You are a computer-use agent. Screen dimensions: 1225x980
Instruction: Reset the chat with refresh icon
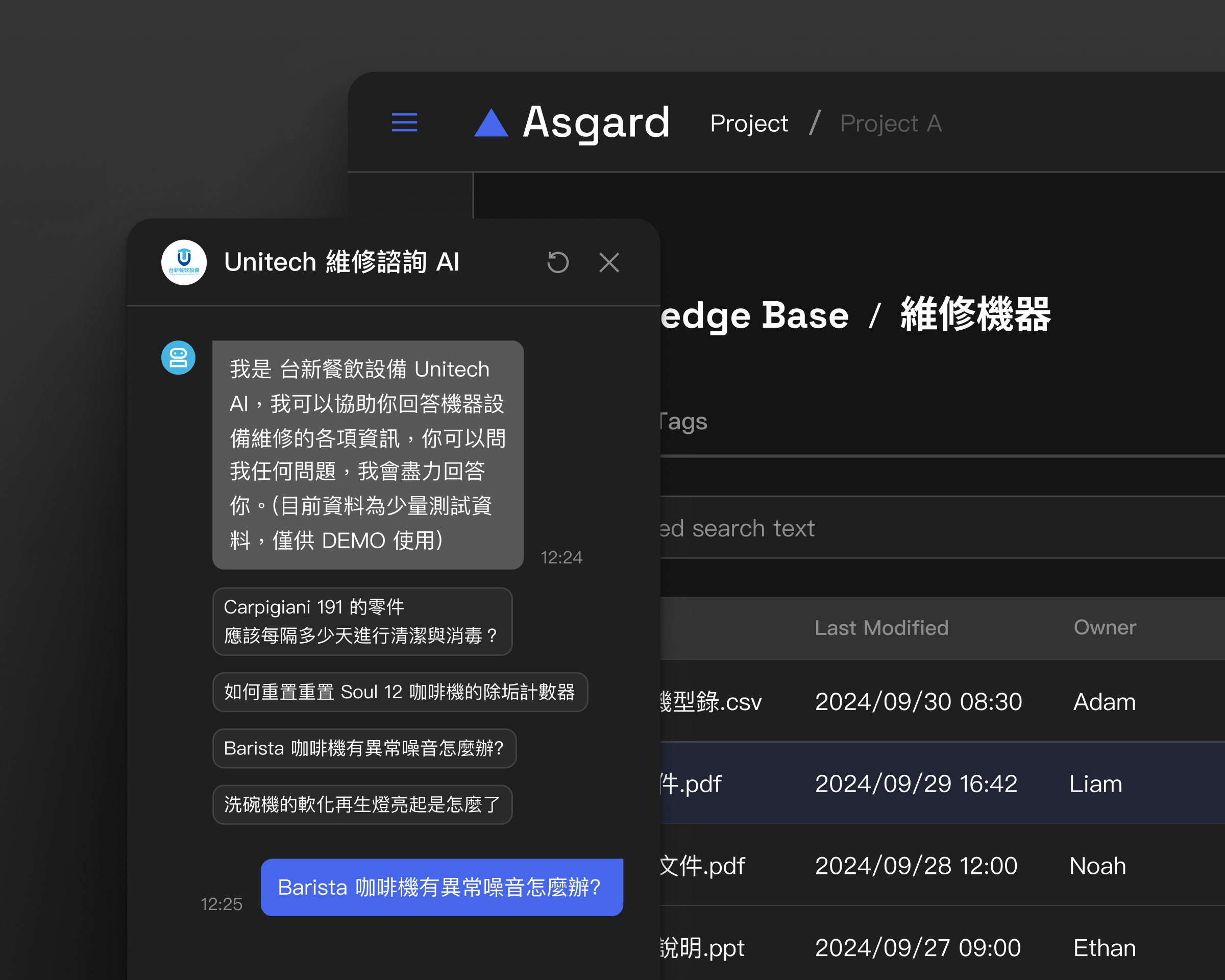[x=557, y=262]
